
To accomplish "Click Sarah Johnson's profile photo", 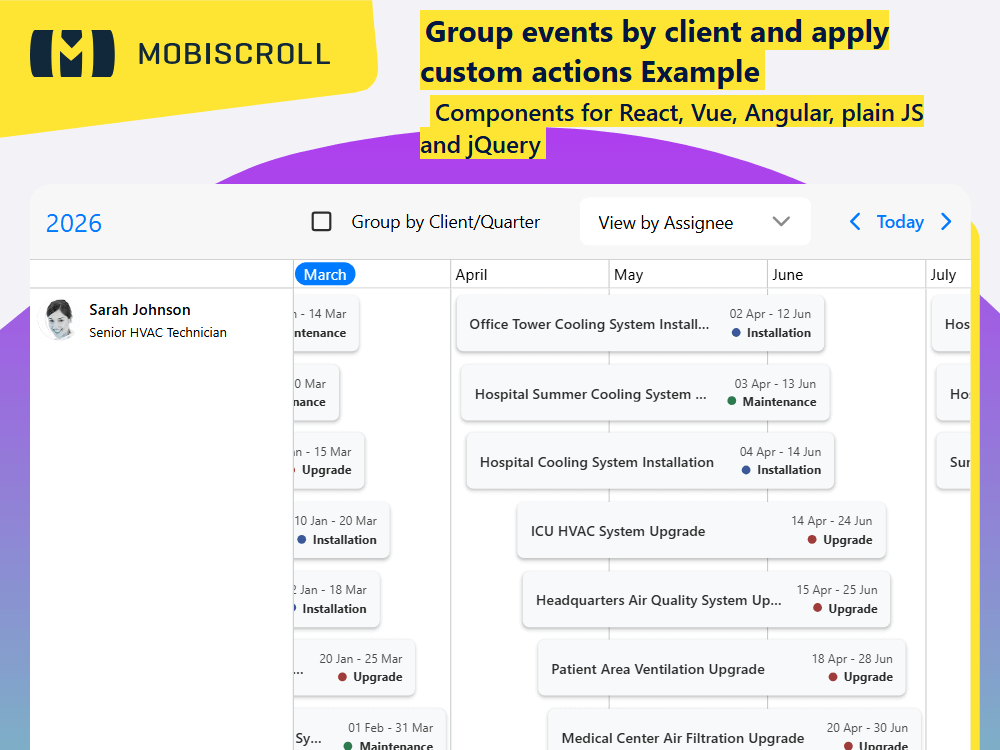I will click(60, 320).
